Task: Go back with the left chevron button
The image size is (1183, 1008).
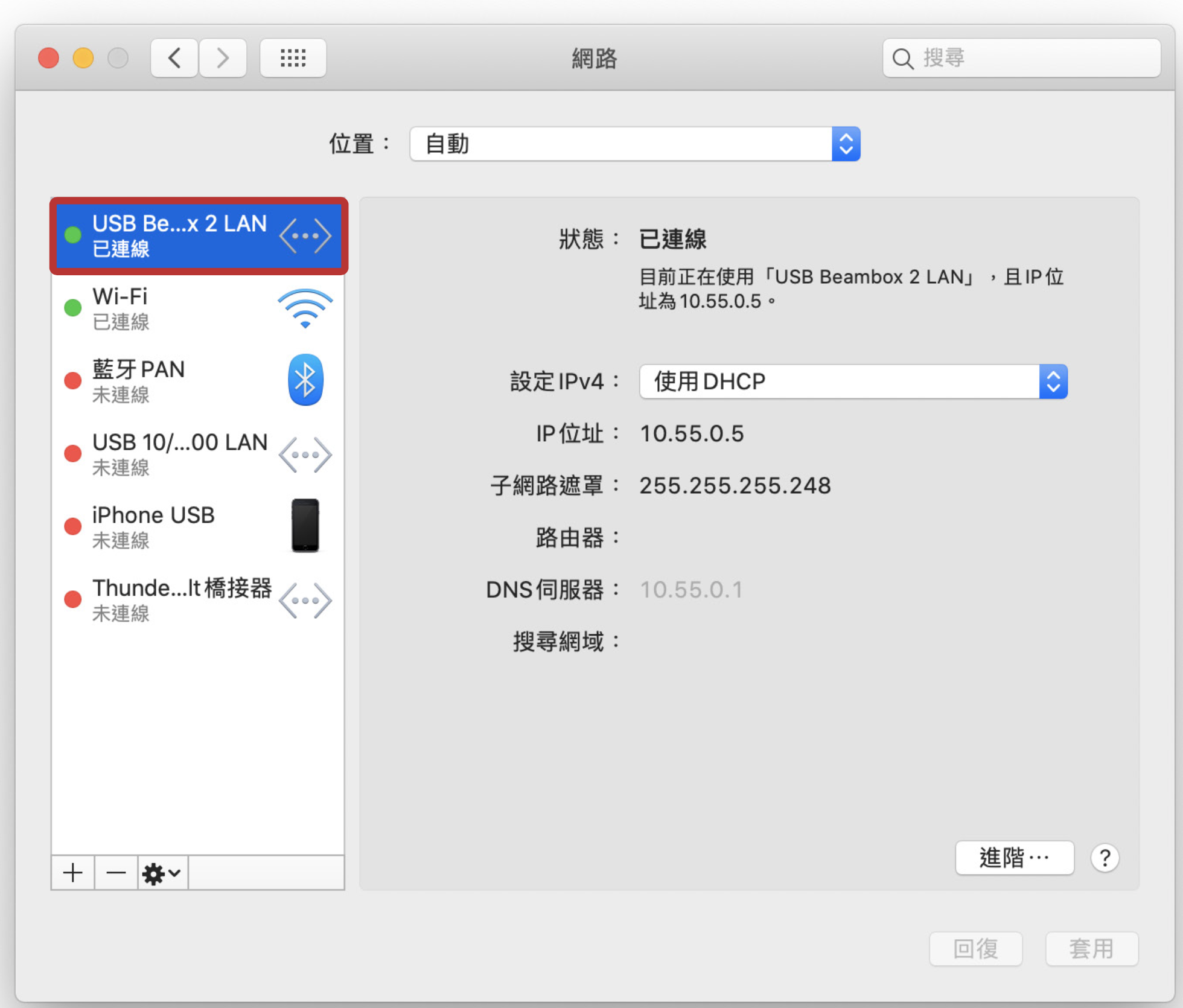Action: [x=174, y=58]
